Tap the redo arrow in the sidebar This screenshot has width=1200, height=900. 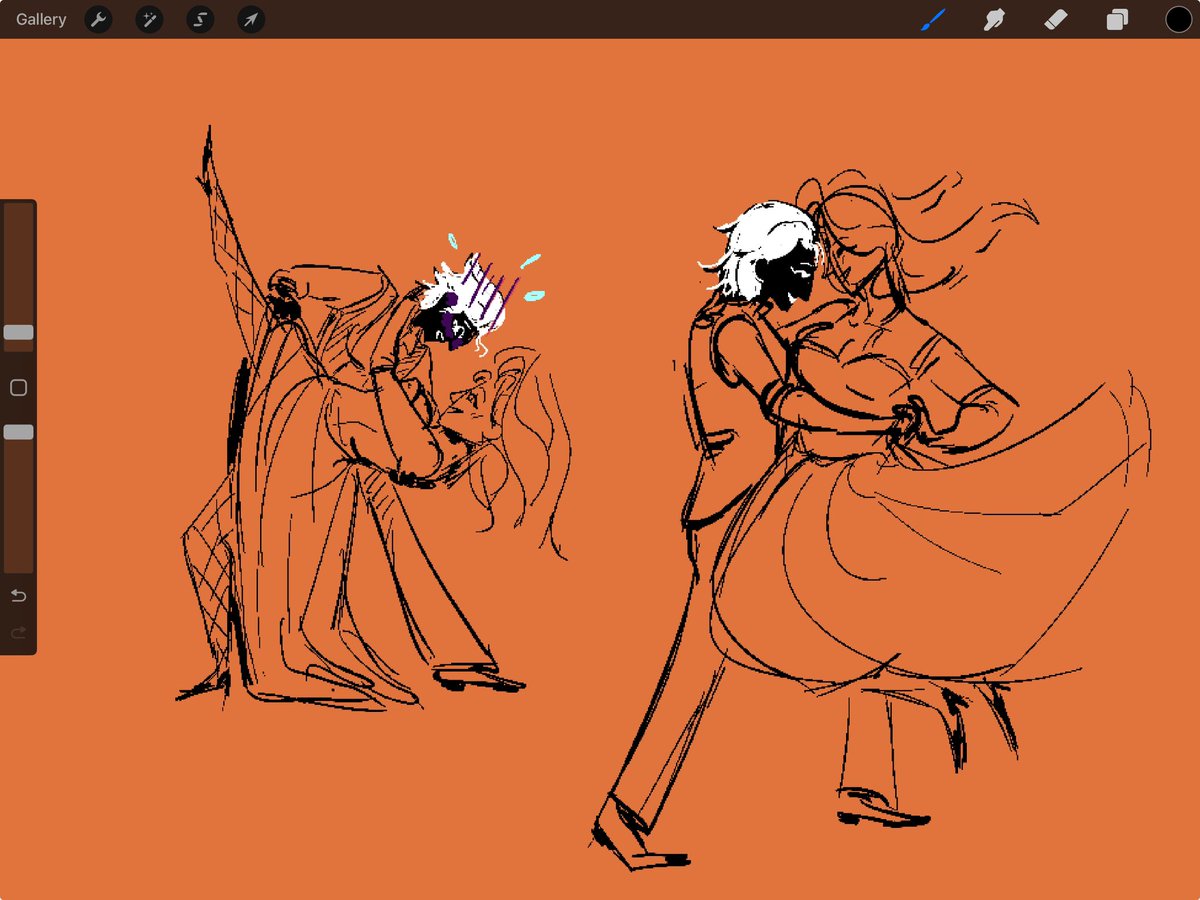coord(17,632)
